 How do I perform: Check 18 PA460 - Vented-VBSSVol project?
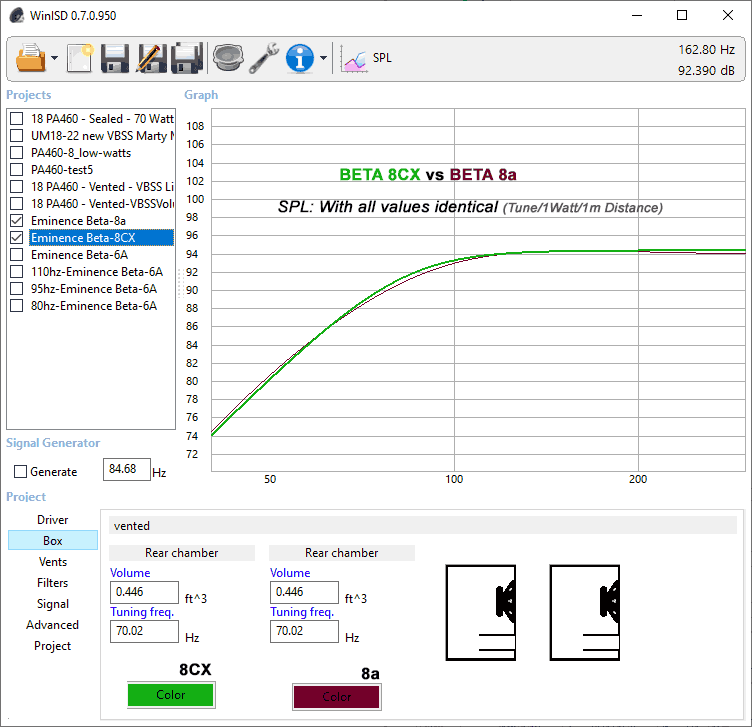[x=17, y=204]
